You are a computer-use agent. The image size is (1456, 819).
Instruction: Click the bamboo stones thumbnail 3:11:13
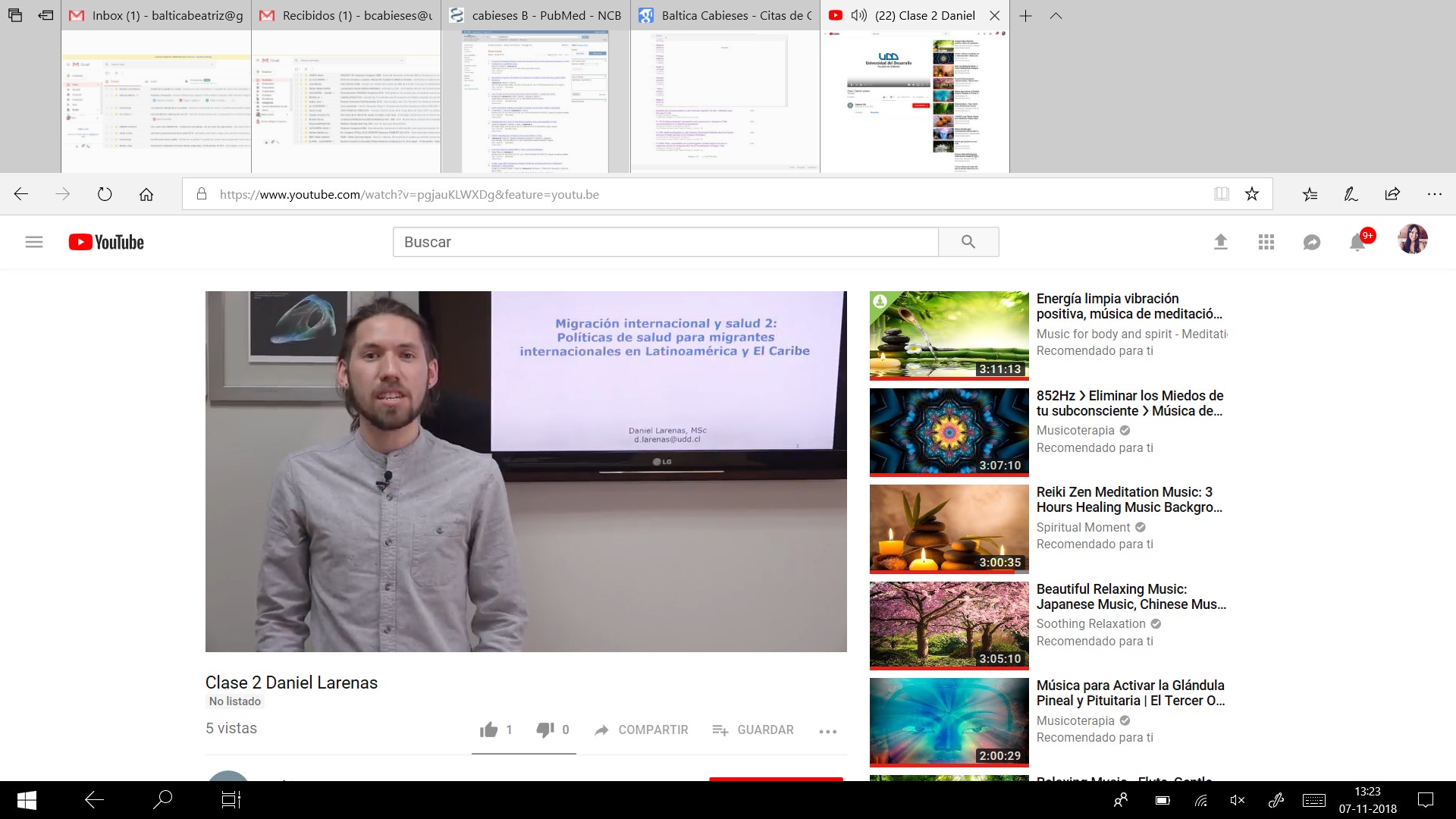tap(949, 335)
